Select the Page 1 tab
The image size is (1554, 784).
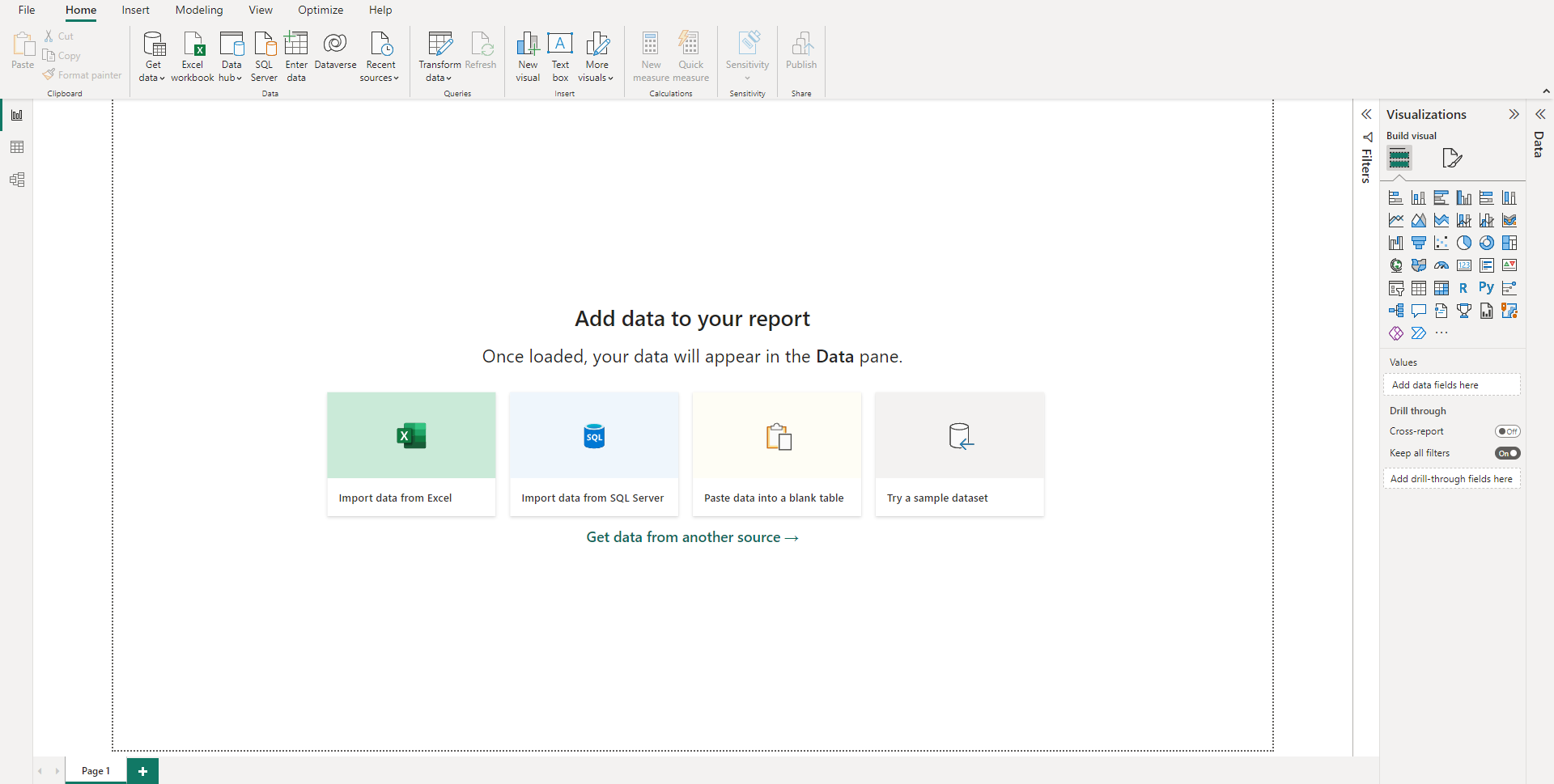(96, 771)
